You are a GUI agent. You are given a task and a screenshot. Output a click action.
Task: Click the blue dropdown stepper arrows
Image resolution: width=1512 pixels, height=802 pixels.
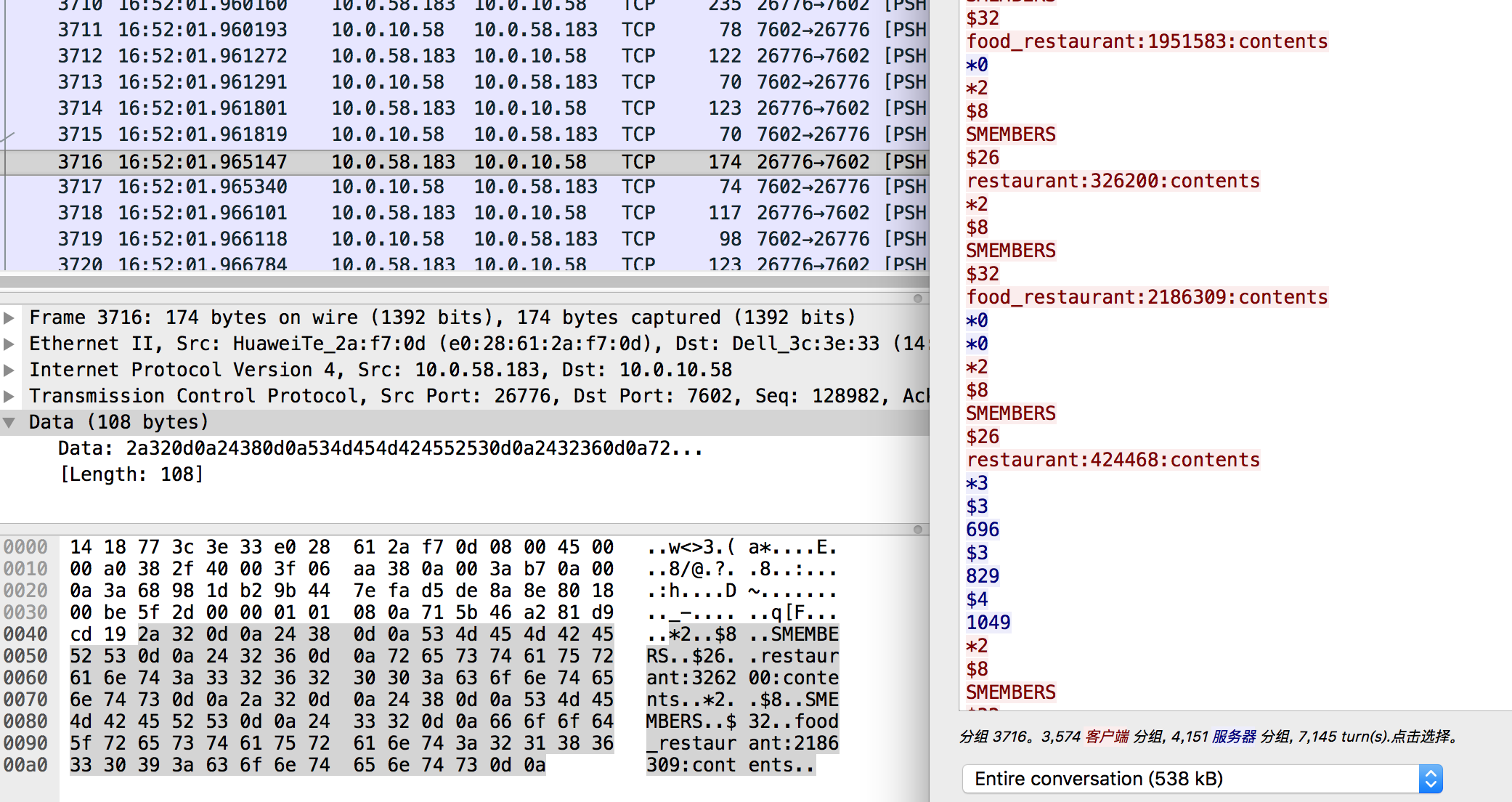coord(1430,779)
